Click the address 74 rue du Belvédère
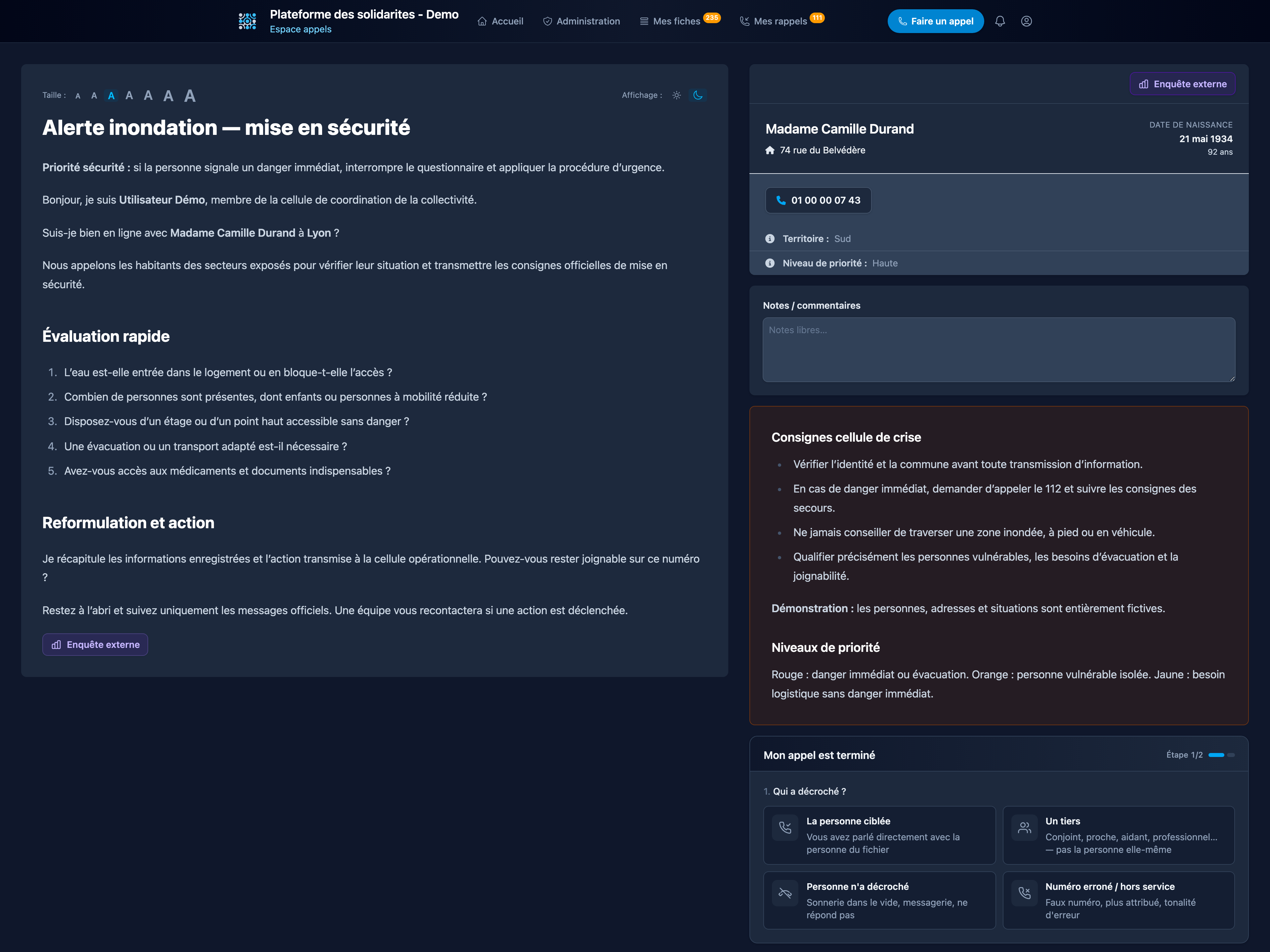 click(x=822, y=150)
